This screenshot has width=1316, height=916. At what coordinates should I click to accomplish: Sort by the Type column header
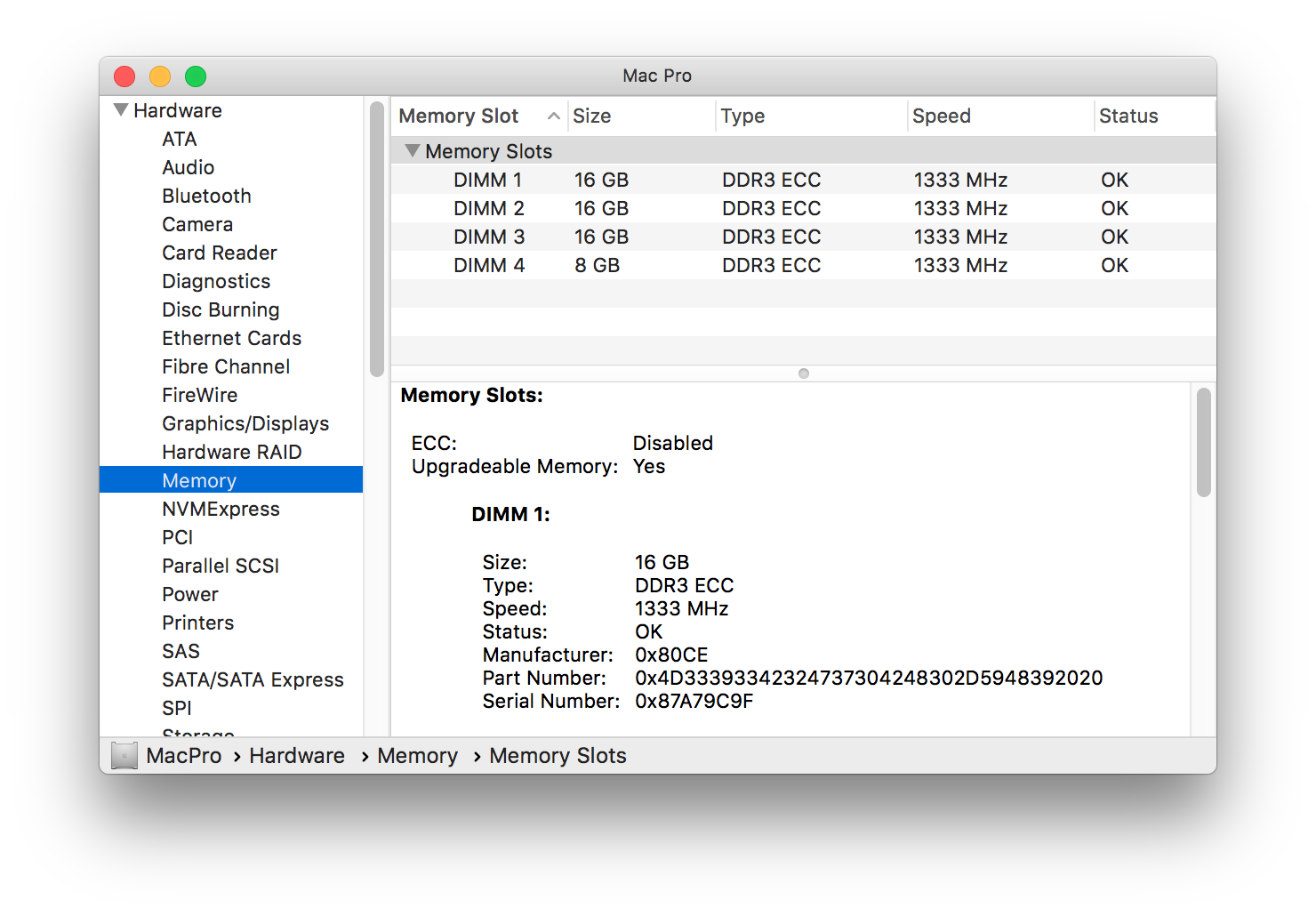(x=811, y=117)
